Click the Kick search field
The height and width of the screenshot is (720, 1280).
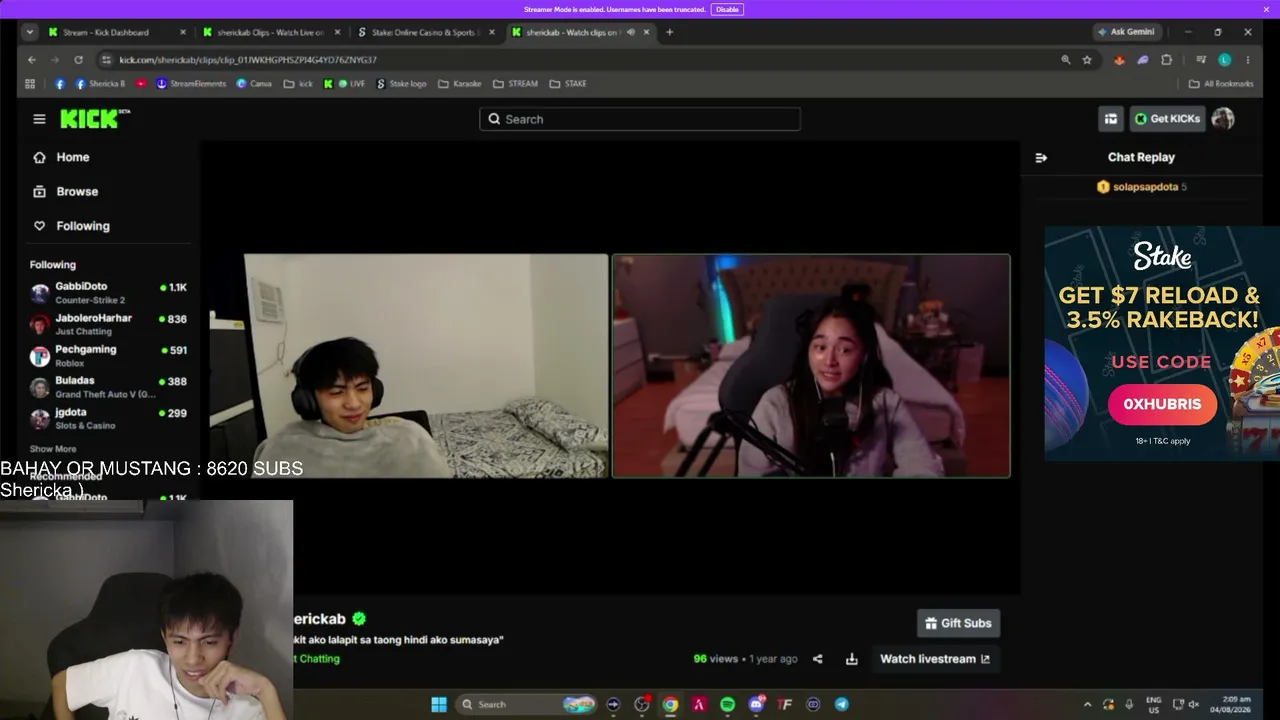click(640, 119)
